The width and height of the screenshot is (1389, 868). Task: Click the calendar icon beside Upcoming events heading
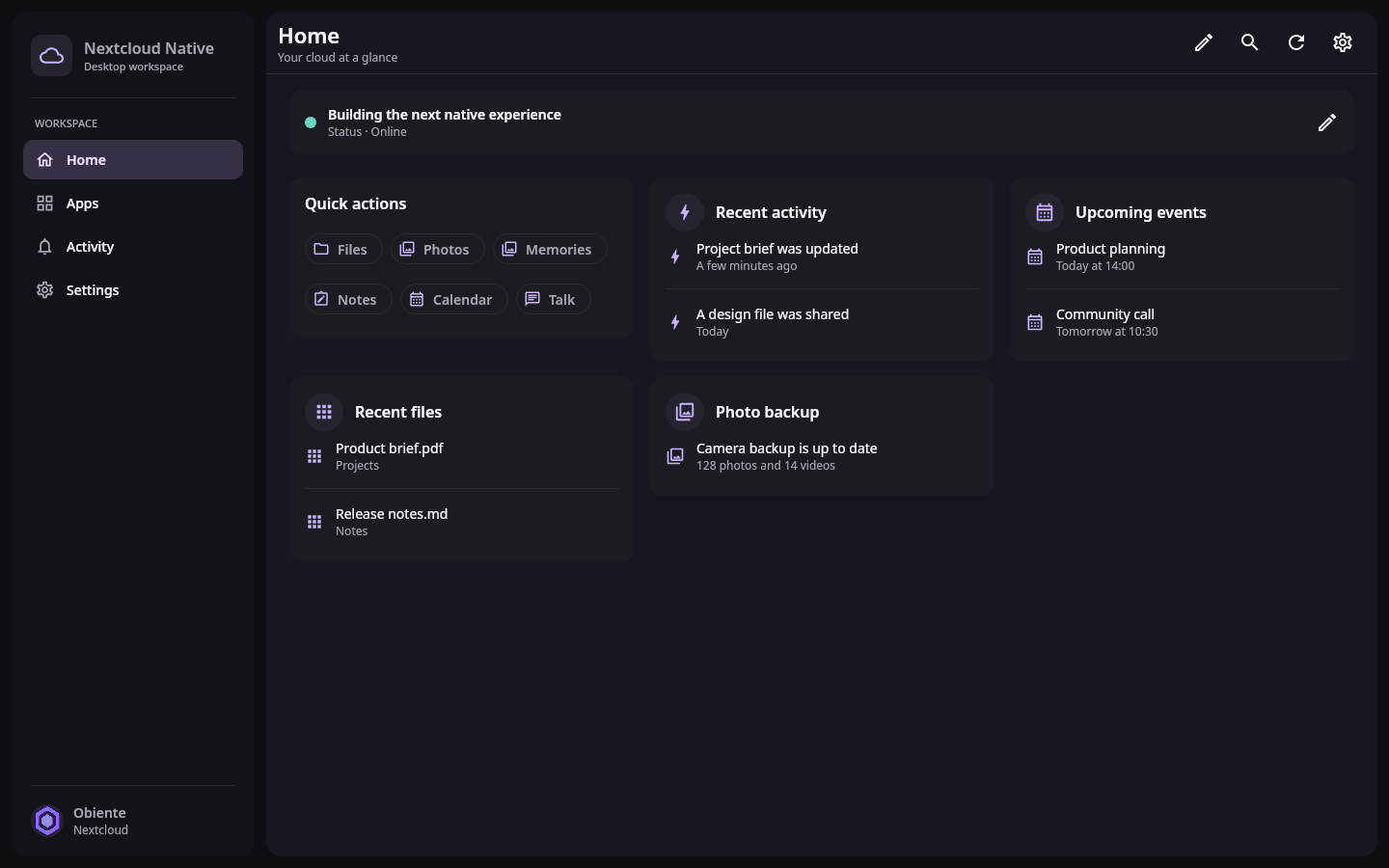pos(1045,212)
